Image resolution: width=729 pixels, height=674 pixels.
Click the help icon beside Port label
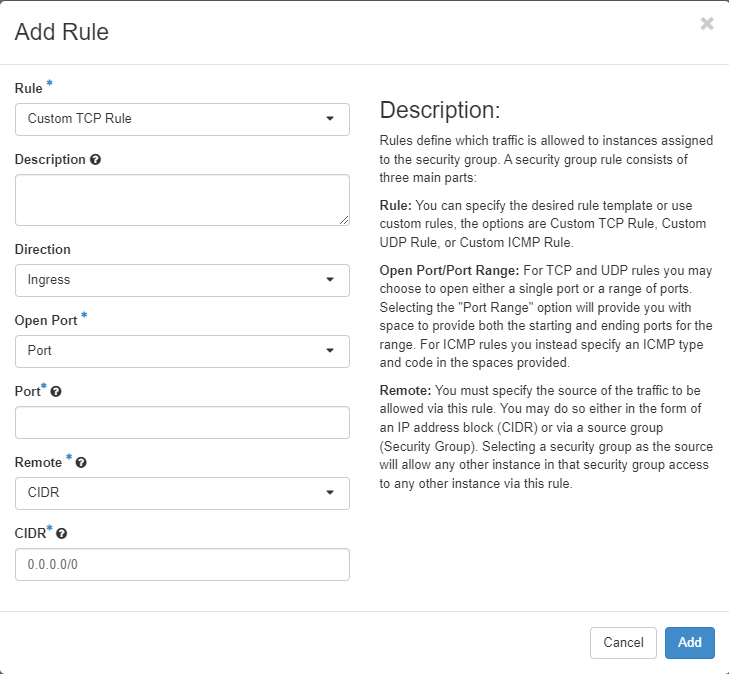click(56, 392)
